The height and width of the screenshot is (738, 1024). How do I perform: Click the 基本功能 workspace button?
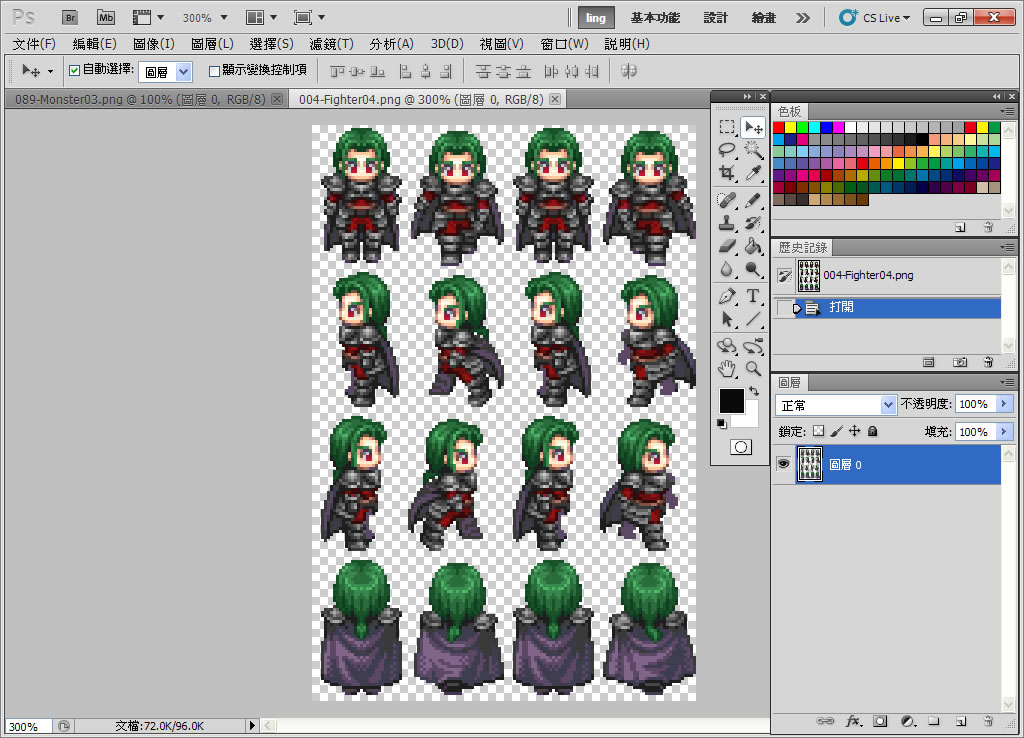tap(655, 18)
